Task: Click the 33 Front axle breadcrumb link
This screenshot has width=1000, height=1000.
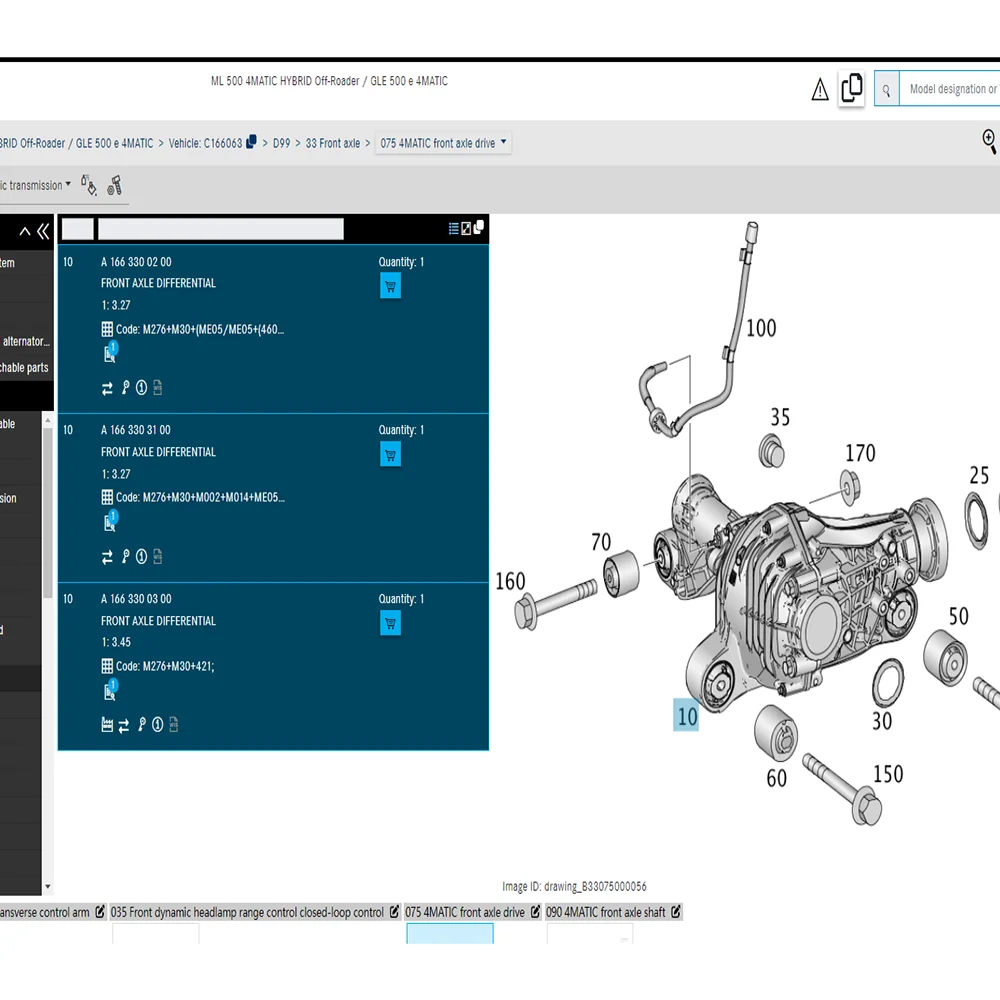Action: point(333,143)
